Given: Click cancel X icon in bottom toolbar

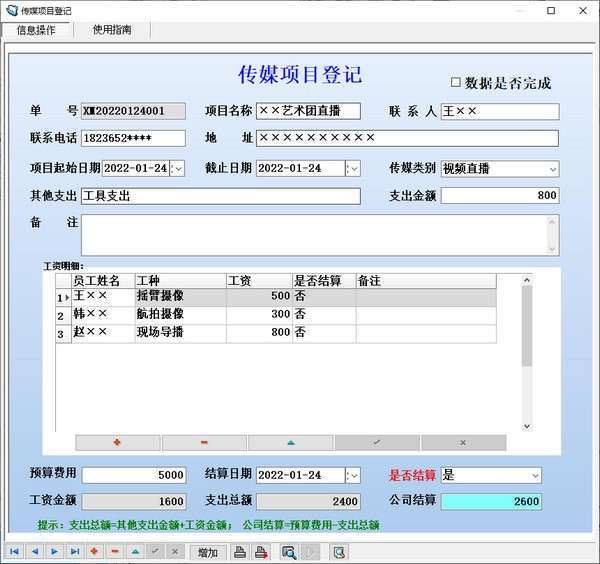Looking at the screenshot, I should [175, 551].
